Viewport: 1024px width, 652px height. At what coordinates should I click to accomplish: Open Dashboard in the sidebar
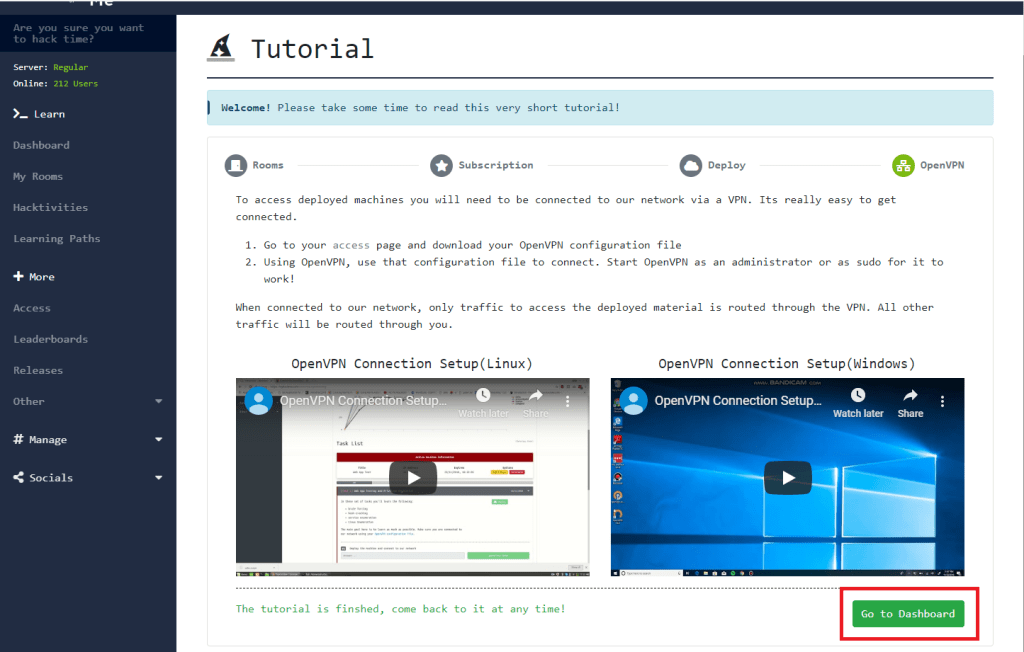pos(41,145)
